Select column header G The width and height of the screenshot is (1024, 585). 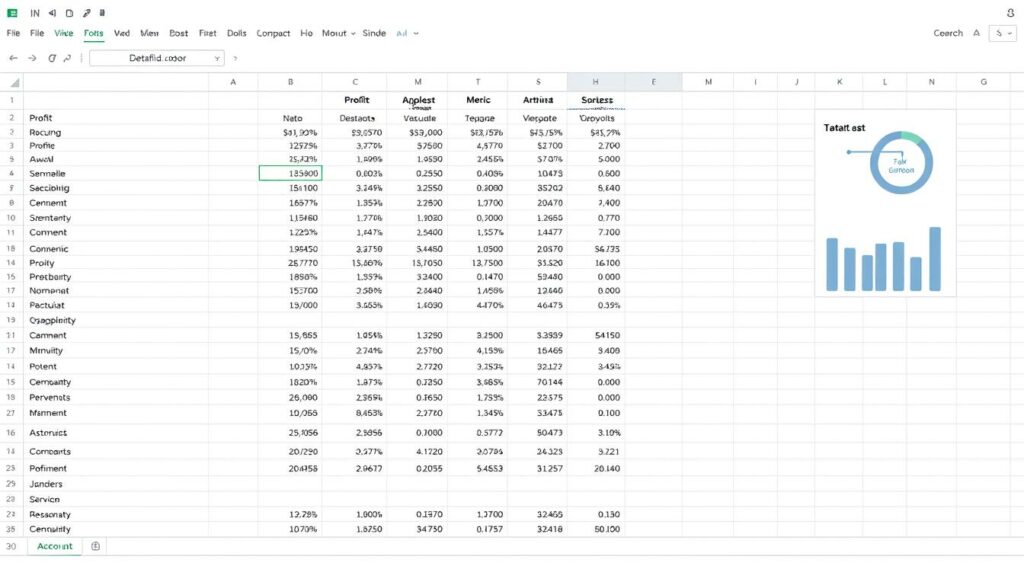(984, 82)
